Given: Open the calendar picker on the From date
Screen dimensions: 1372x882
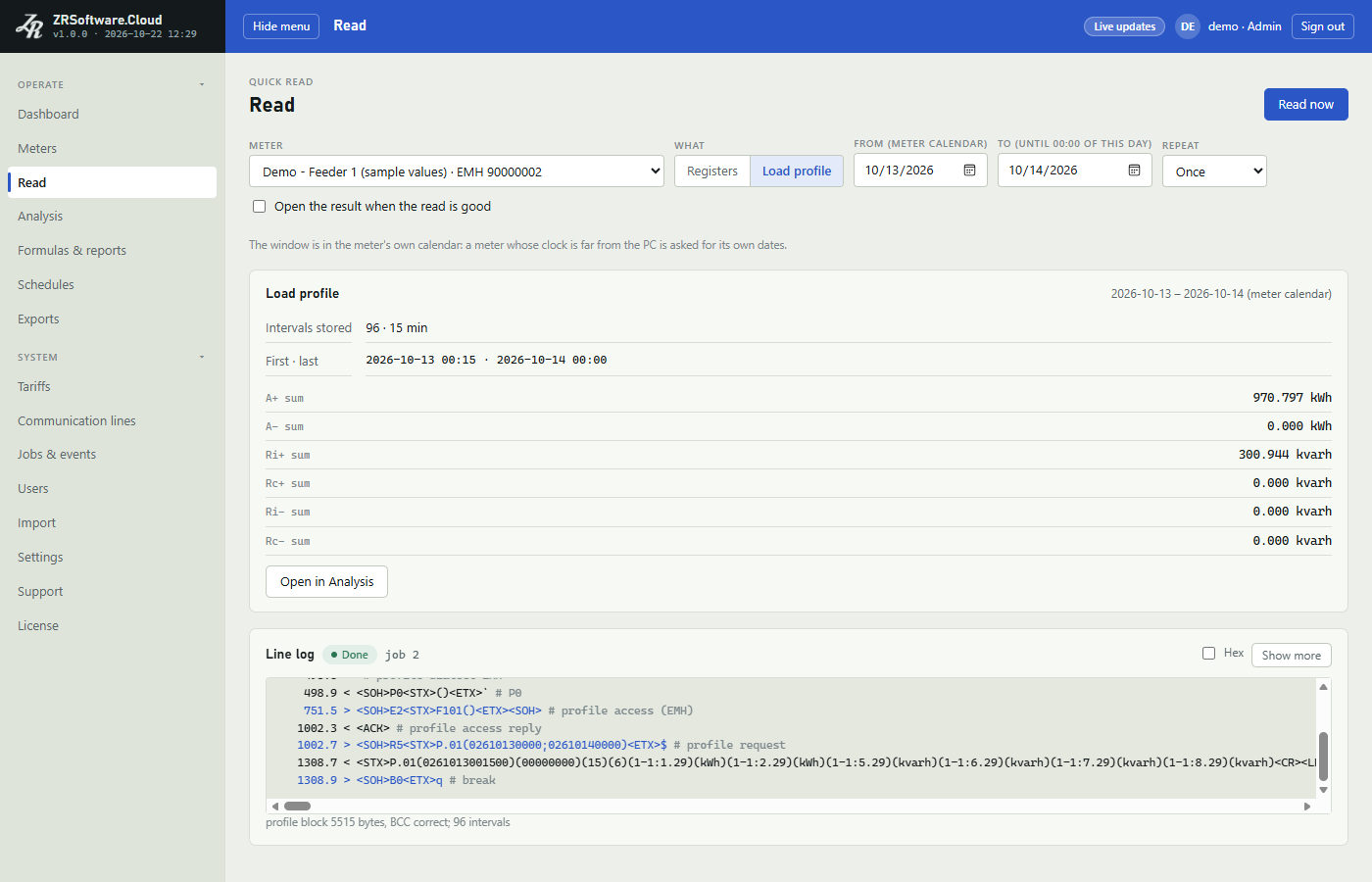Looking at the screenshot, I should 969,171.
